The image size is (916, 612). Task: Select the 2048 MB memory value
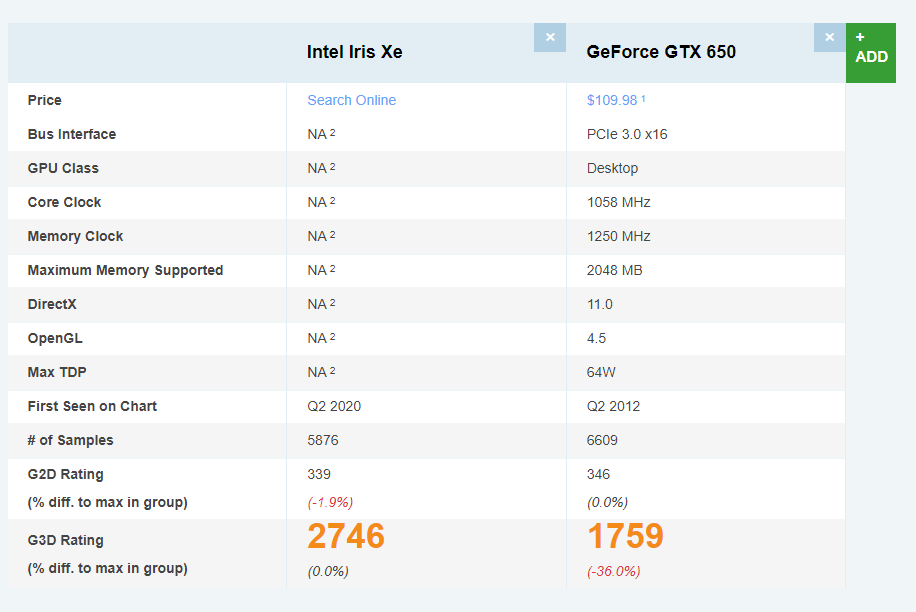pos(615,270)
